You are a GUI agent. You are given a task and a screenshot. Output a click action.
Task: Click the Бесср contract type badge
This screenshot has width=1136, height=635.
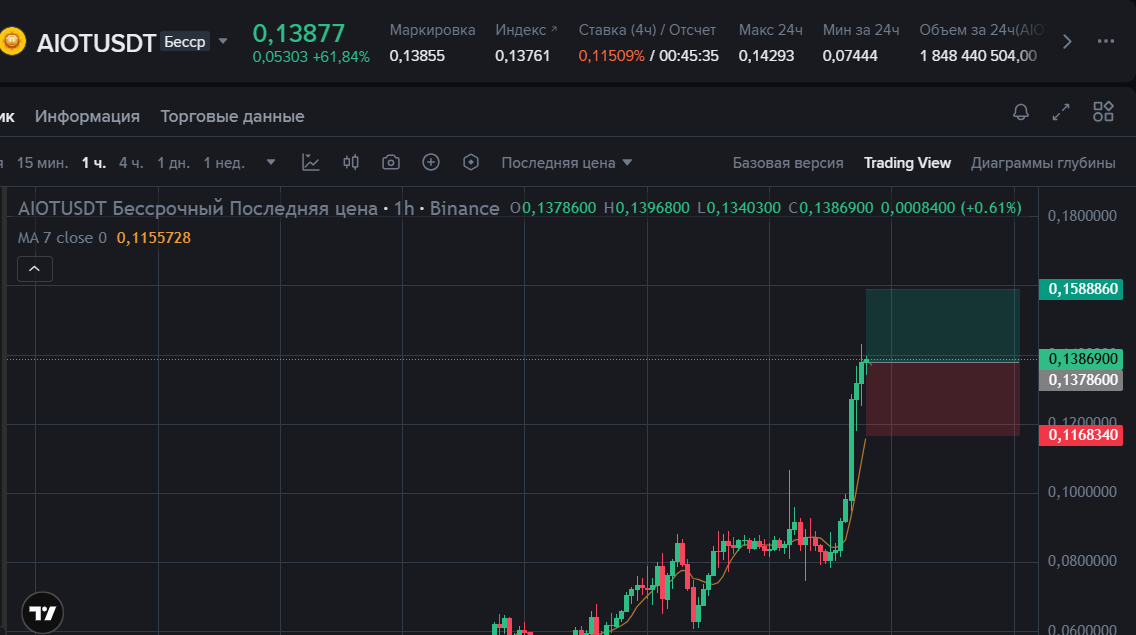click(x=185, y=42)
